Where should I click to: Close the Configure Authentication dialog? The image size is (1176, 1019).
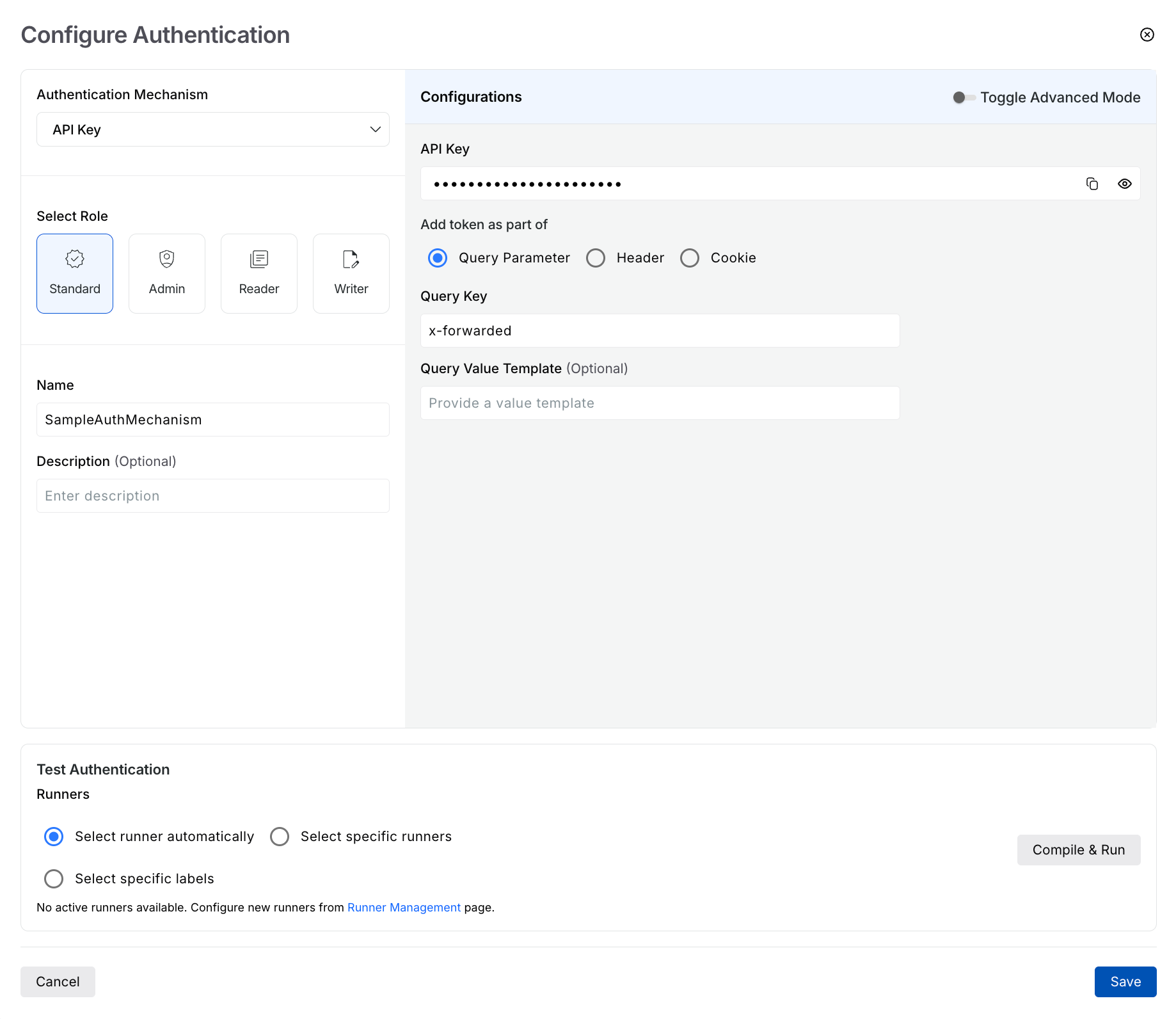1147,35
